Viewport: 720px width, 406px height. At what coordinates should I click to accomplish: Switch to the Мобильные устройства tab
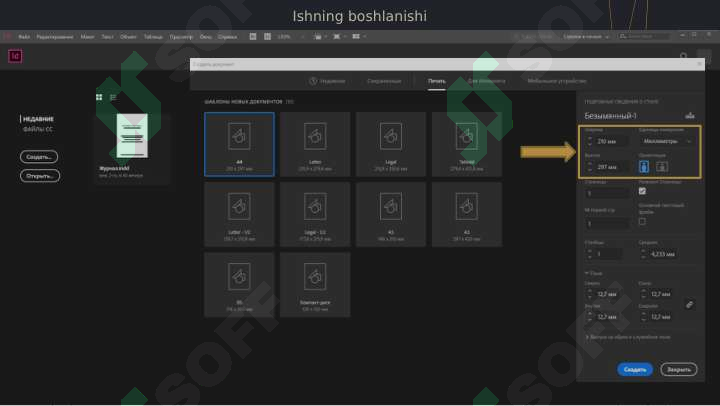557,81
